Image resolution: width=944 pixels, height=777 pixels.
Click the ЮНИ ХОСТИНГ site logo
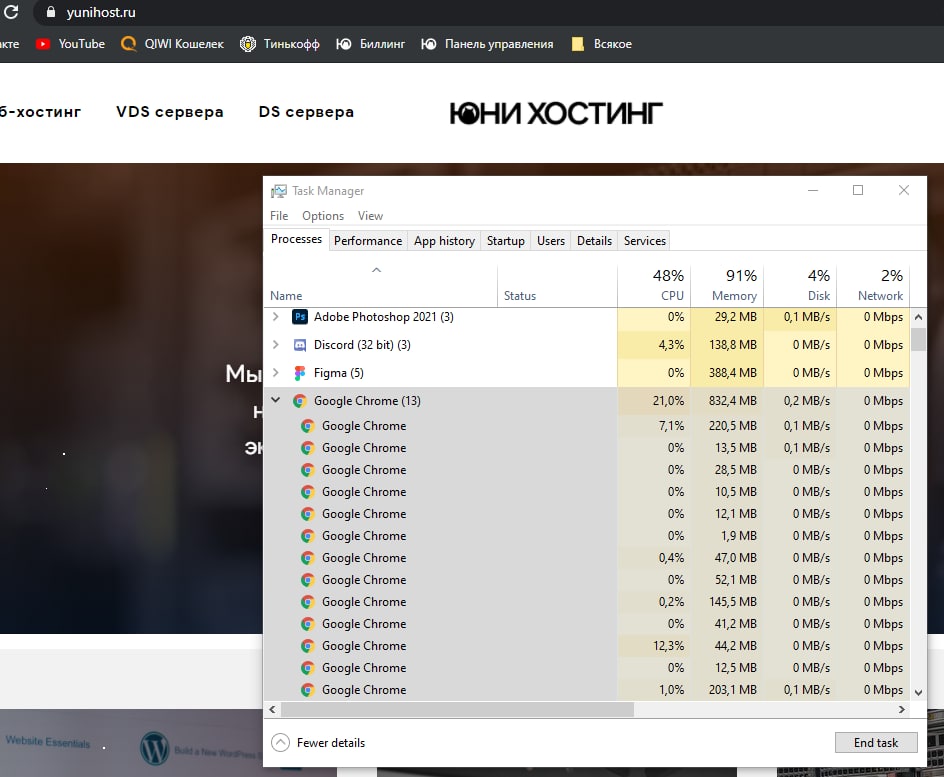tap(556, 113)
